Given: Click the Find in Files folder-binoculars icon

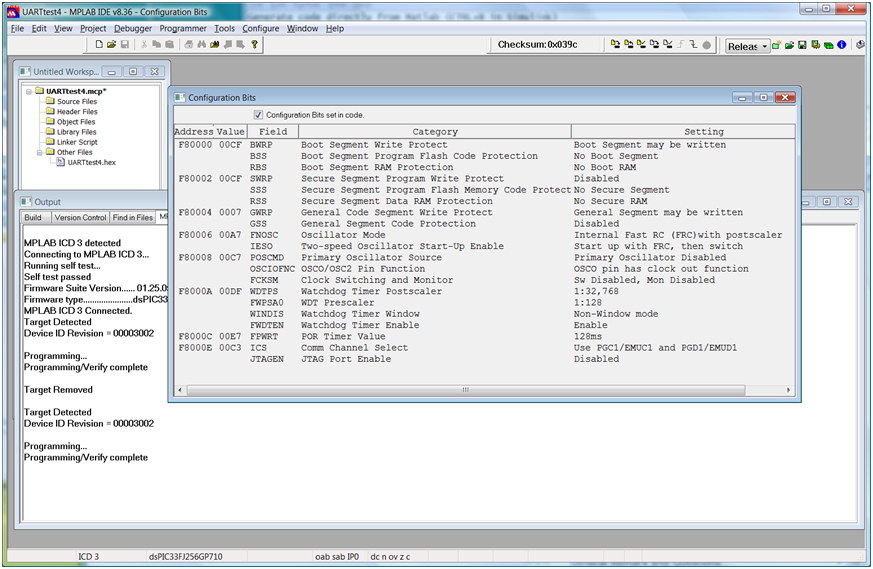Looking at the screenshot, I should coord(214,44).
